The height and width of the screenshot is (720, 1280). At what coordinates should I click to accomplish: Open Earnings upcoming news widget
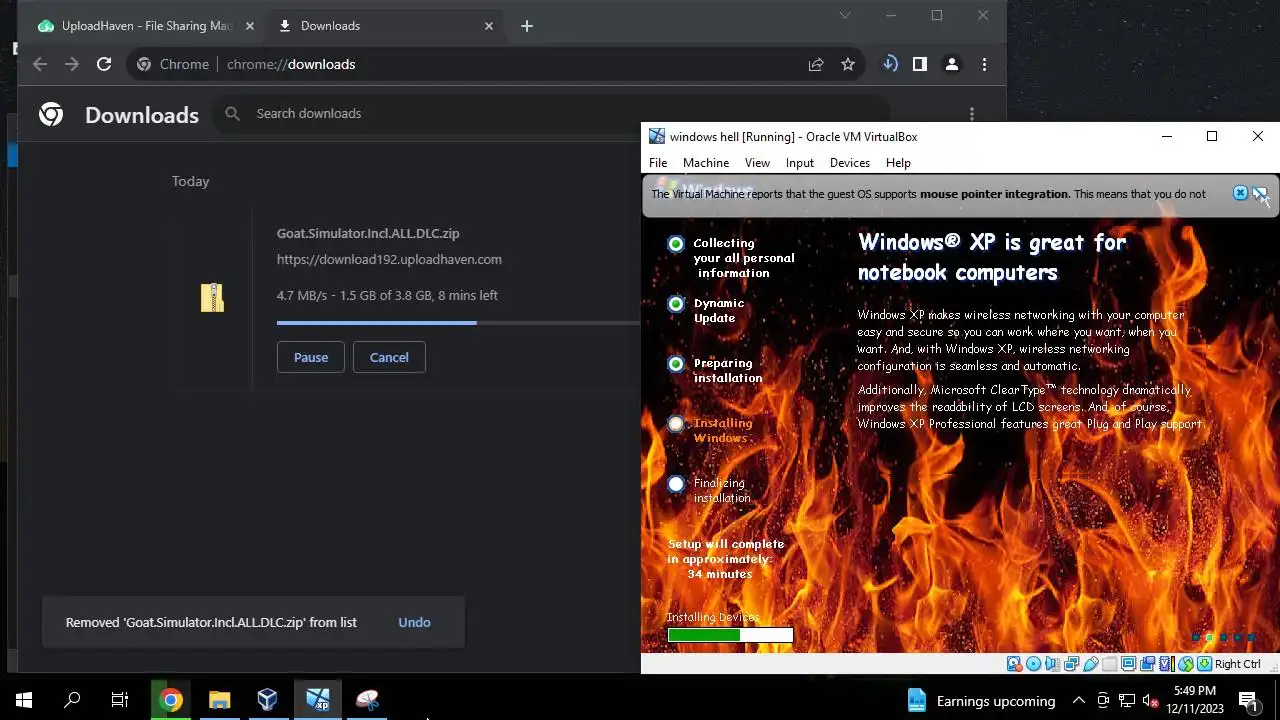(981, 700)
